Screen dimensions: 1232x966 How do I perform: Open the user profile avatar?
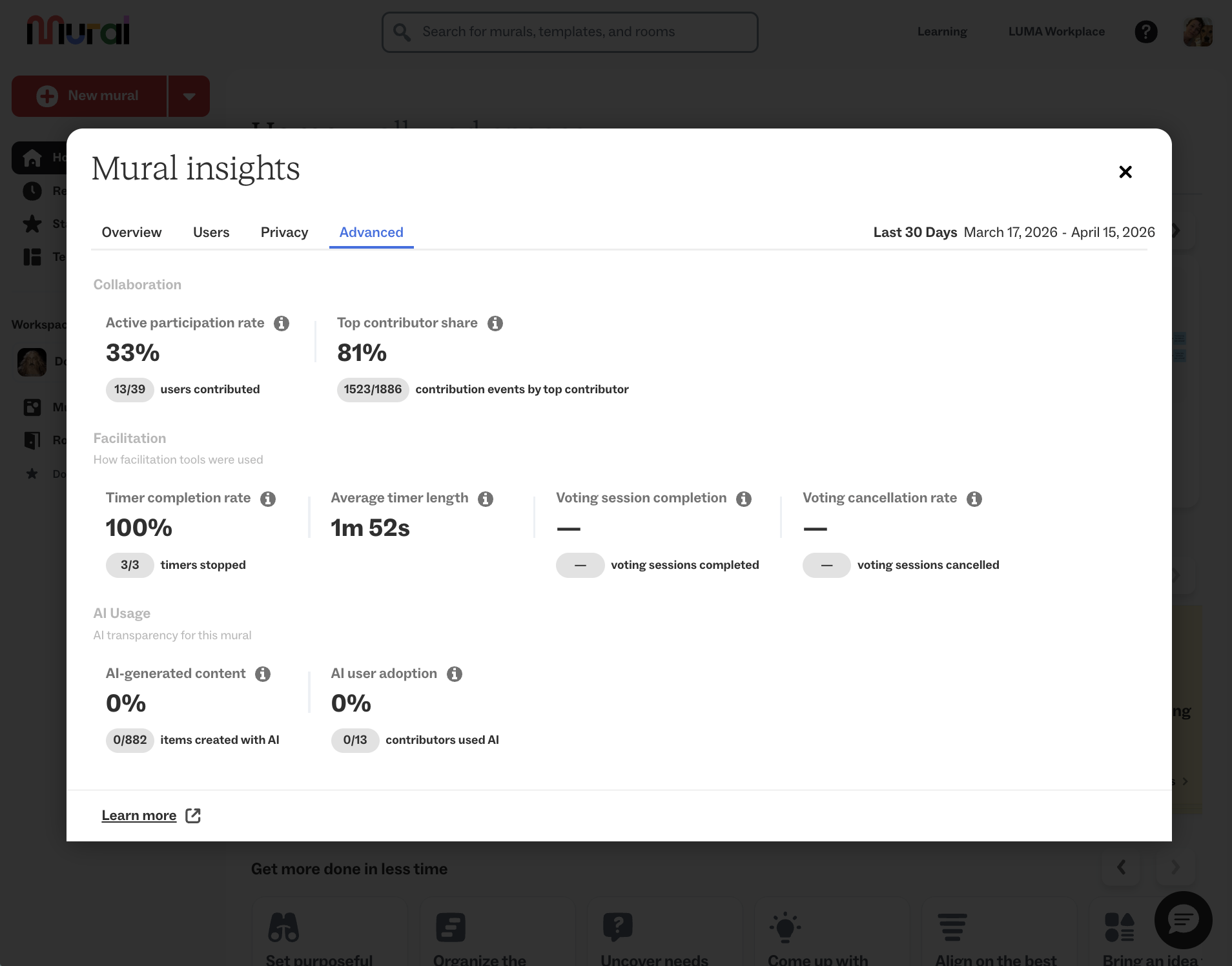(x=1198, y=32)
